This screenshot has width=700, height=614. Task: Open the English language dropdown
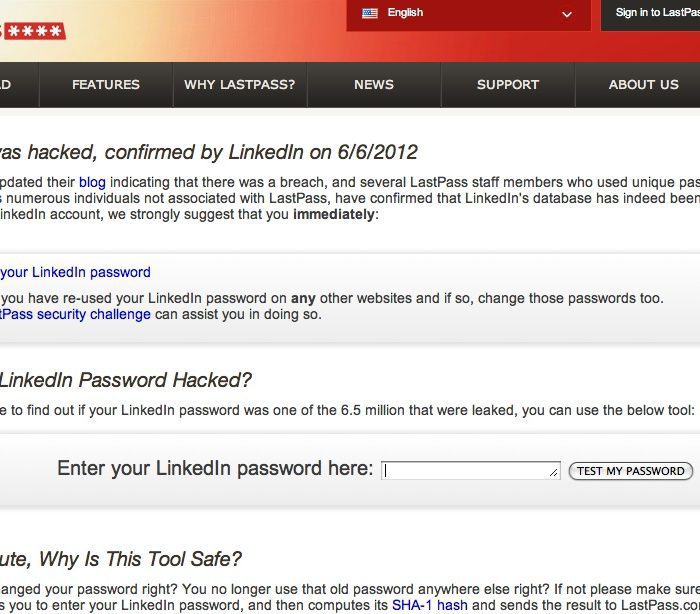468,14
